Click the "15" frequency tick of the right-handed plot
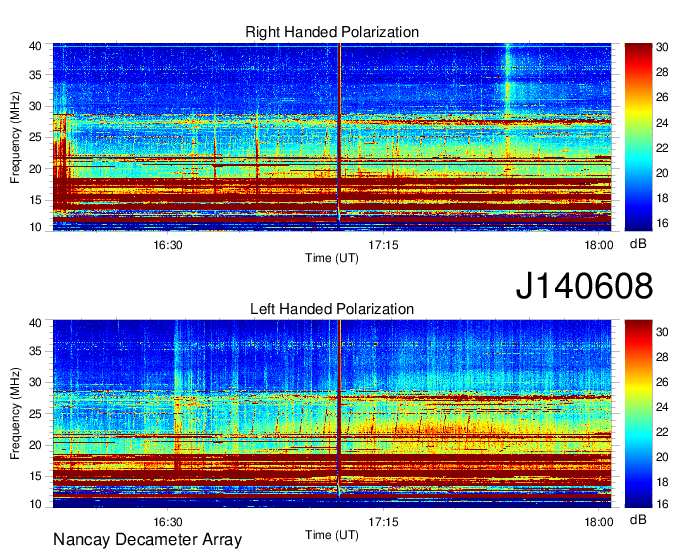Image resolution: width=680 pixels, height=552 pixels. pyautogui.click(x=35, y=200)
